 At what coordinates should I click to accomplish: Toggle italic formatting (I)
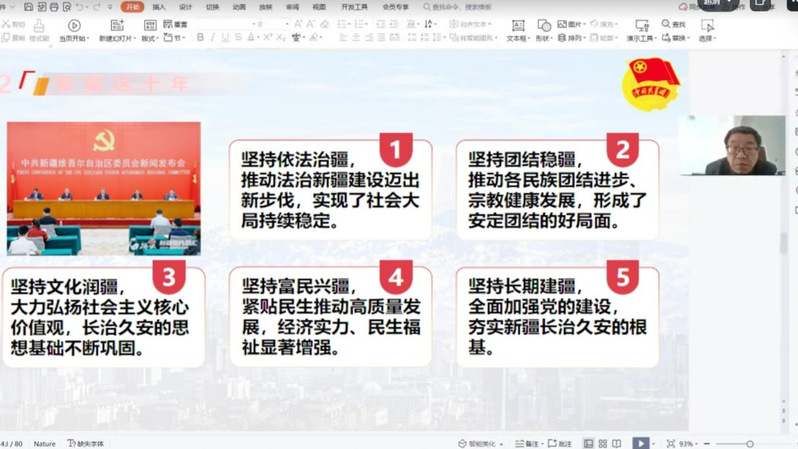click(x=213, y=38)
